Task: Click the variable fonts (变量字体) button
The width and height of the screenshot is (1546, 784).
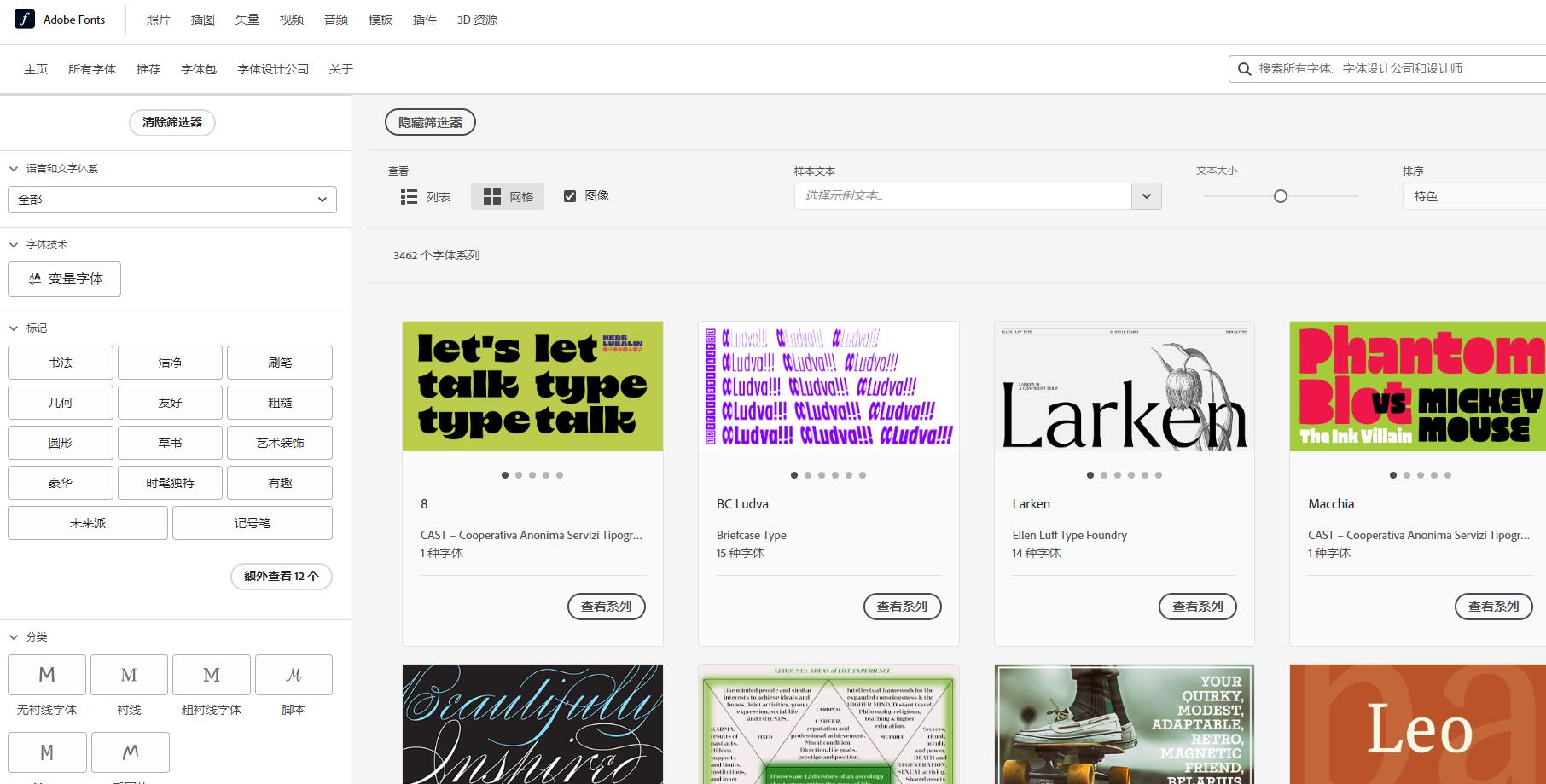Action: pos(64,279)
